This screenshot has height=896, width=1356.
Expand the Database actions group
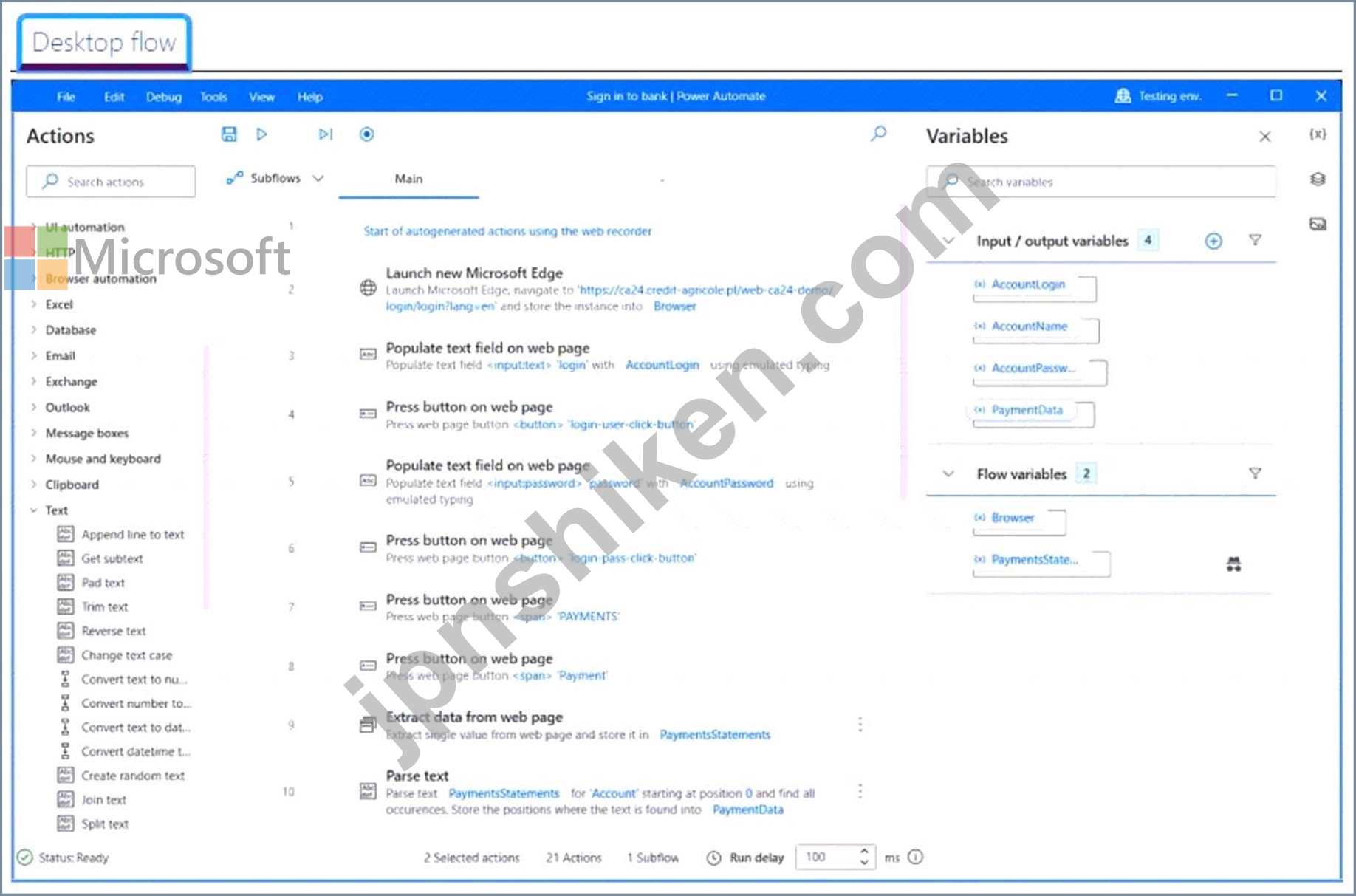pyautogui.click(x=33, y=329)
